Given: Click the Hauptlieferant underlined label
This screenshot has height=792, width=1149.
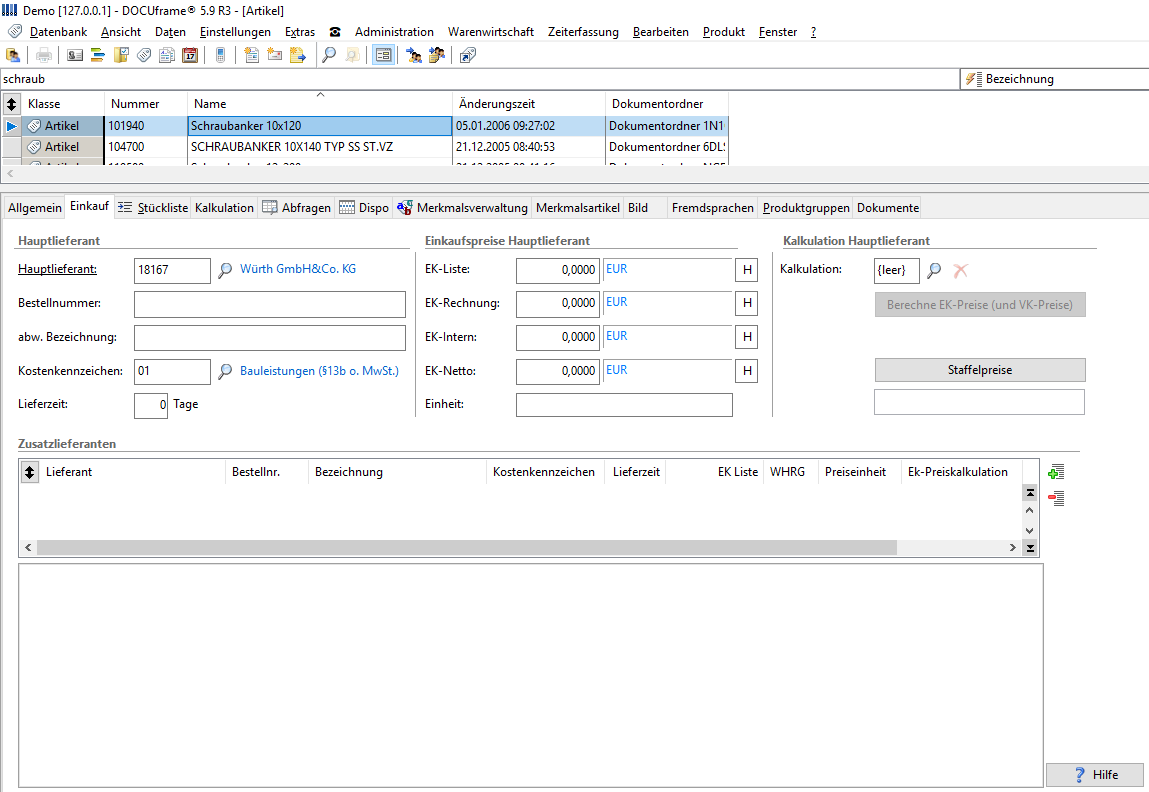Looking at the screenshot, I should (x=57, y=269).
